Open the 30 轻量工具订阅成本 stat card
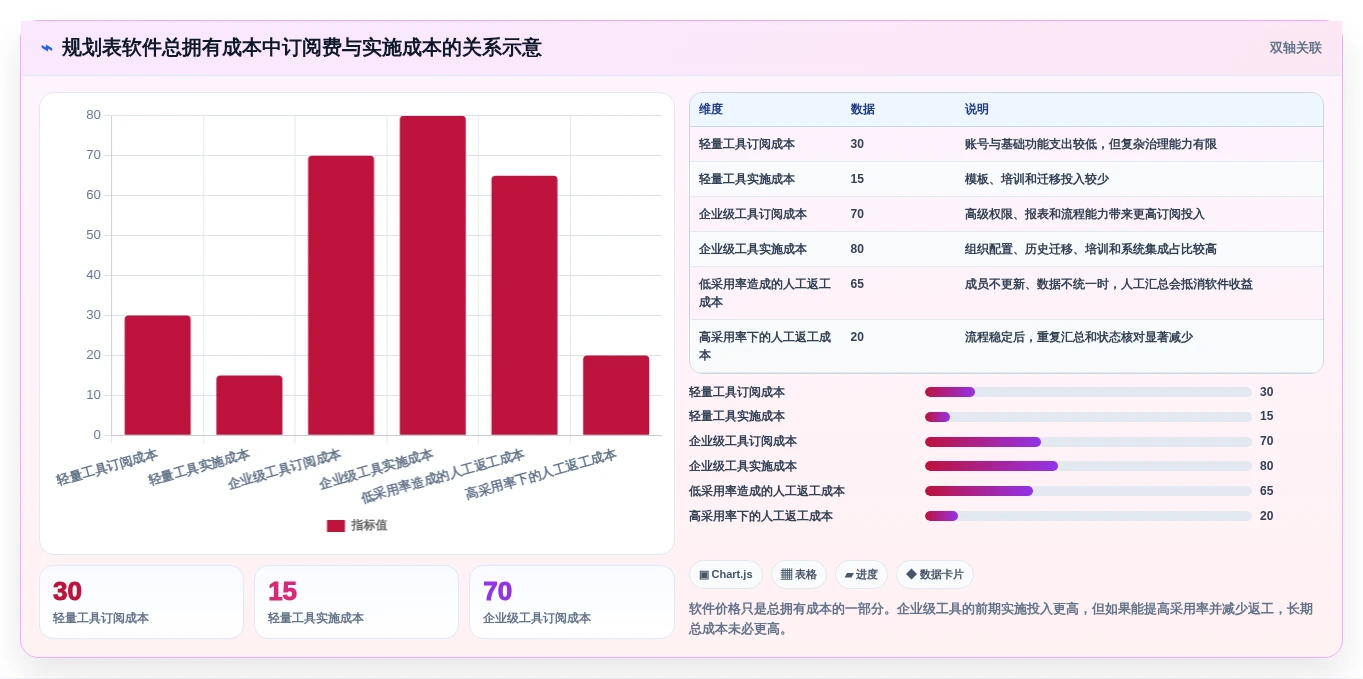1363x679 pixels. [141, 602]
